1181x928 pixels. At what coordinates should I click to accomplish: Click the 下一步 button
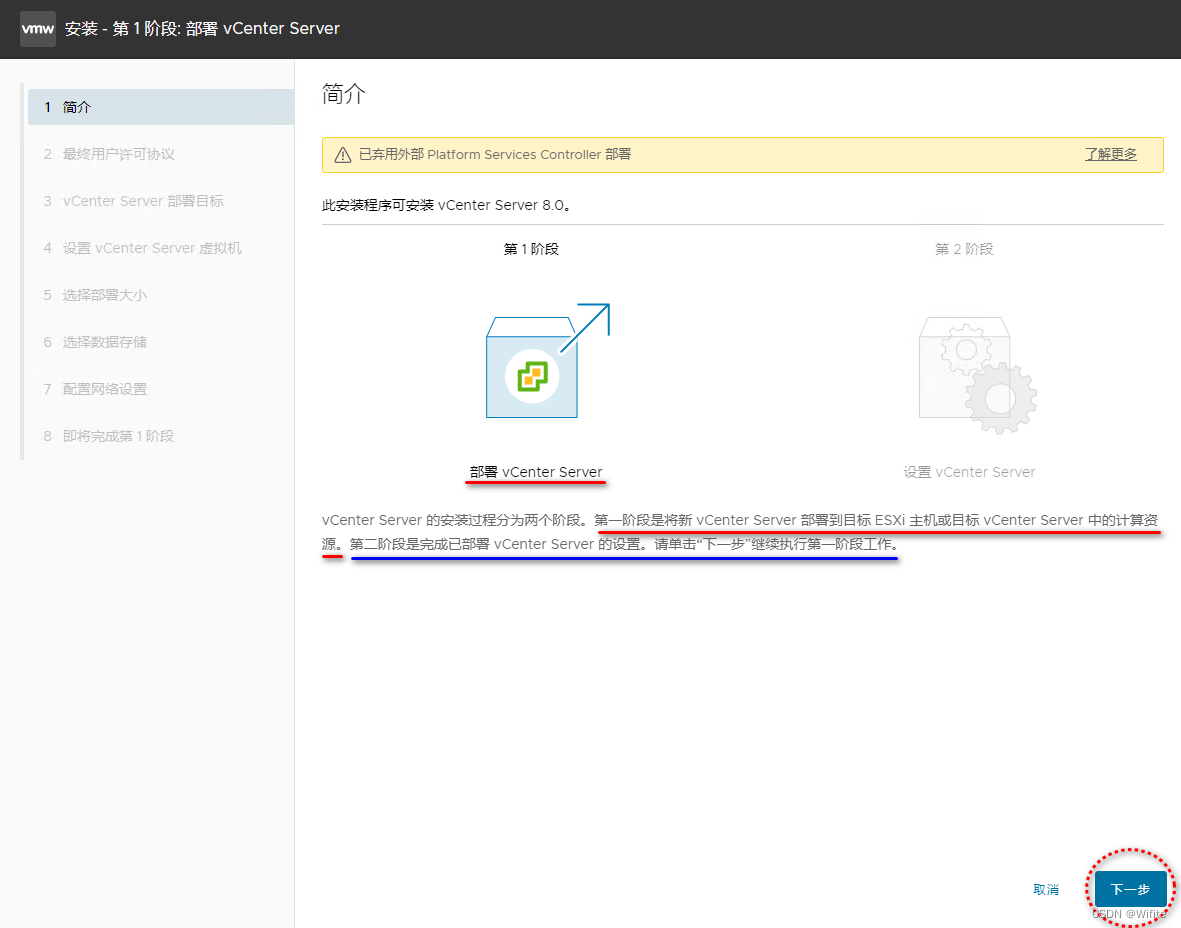[1131, 890]
